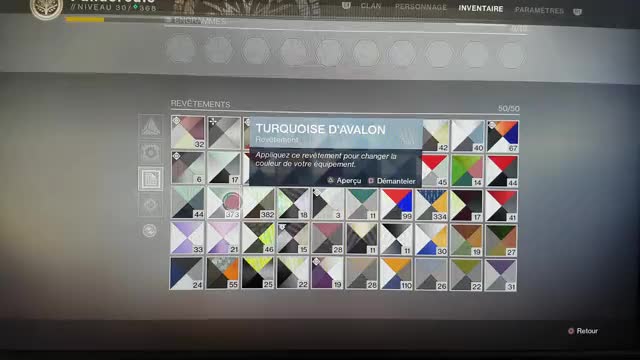The image size is (640, 360).
Task: Switch to the PERSONNAGE tab
Action: tap(421, 7)
